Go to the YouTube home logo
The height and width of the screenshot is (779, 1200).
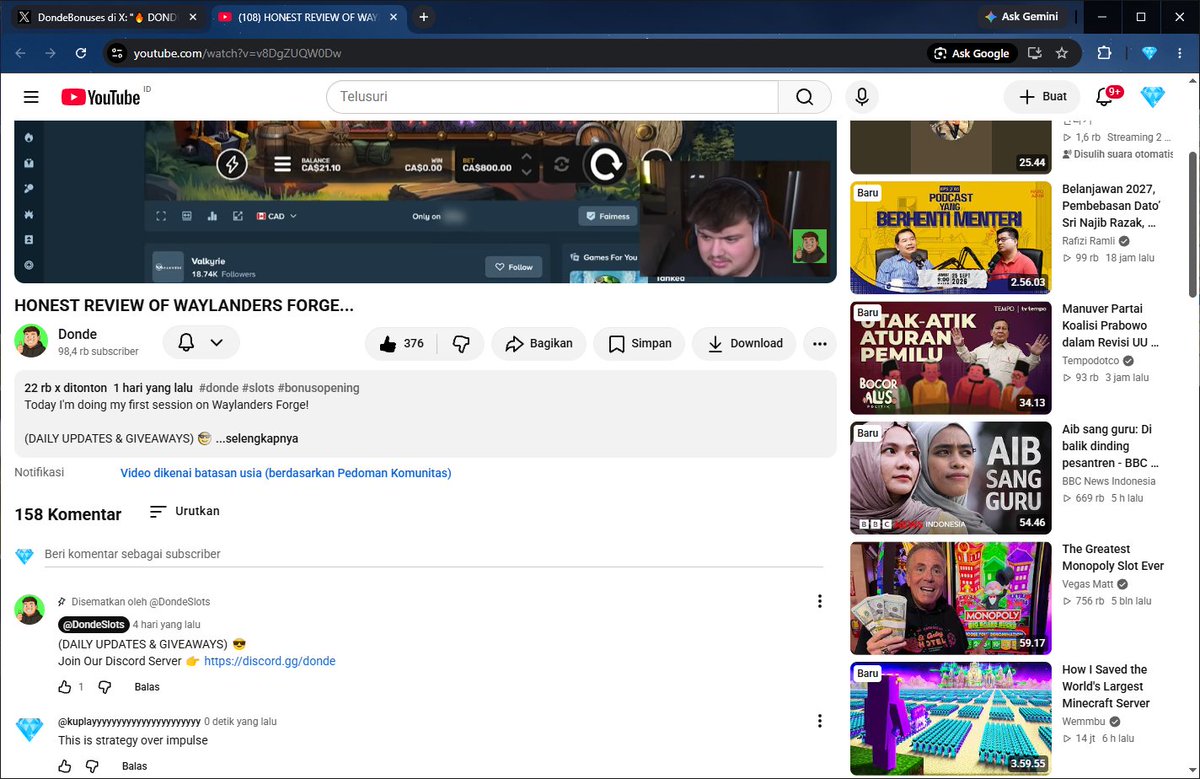pyautogui.click(x=101, y=97)
